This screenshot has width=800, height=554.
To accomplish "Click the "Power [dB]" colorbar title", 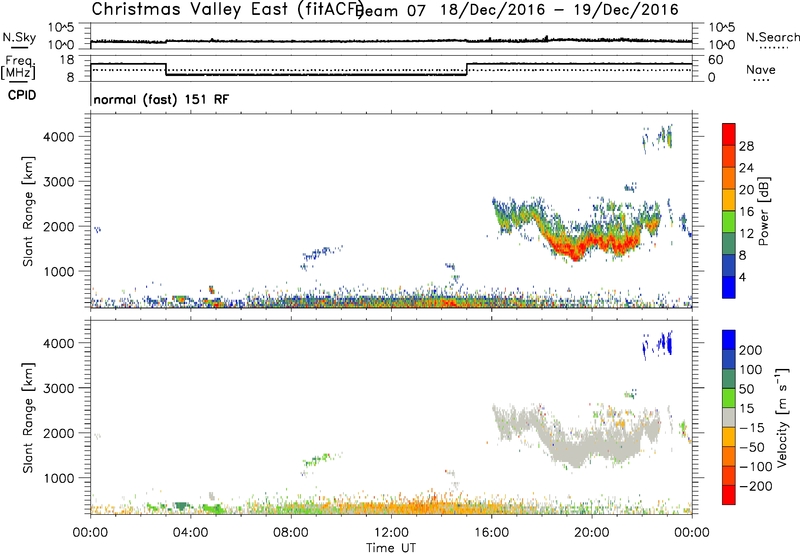I will 764,211.
